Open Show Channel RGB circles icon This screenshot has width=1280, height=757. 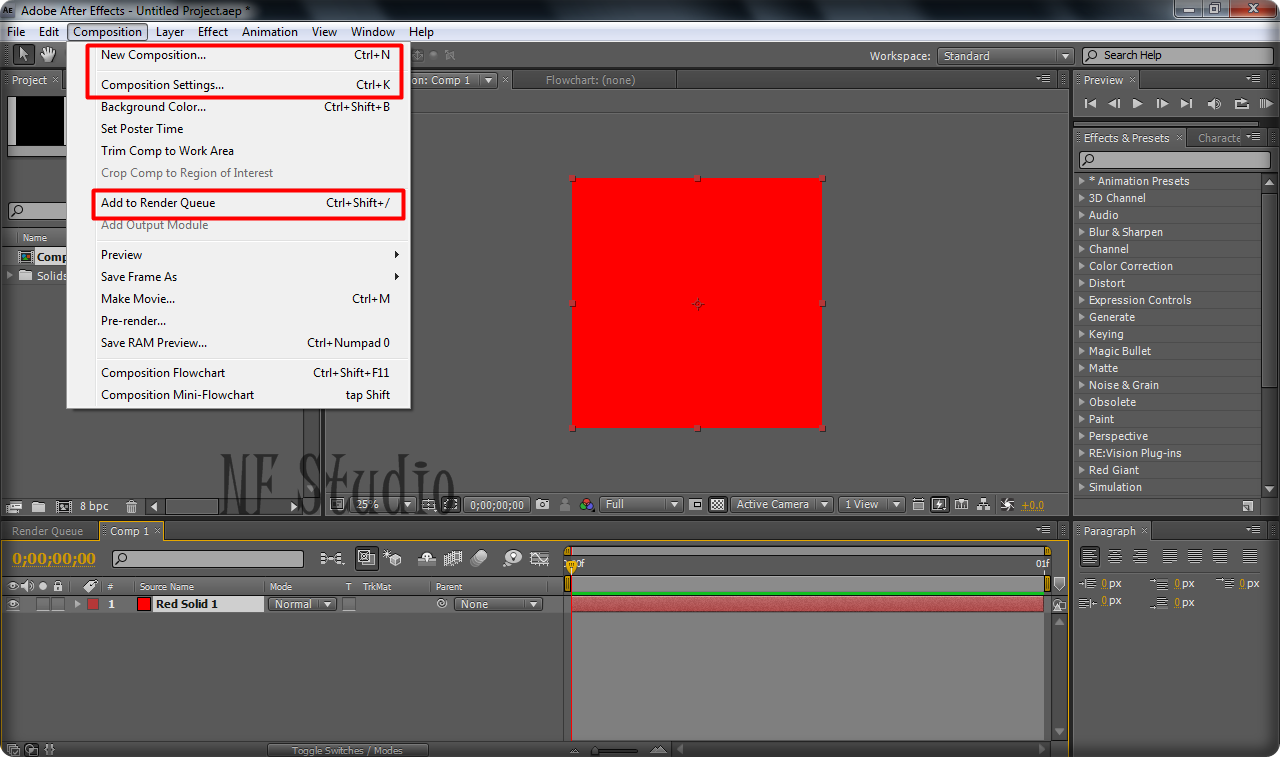pyautogui.click(x=587, y=504)
